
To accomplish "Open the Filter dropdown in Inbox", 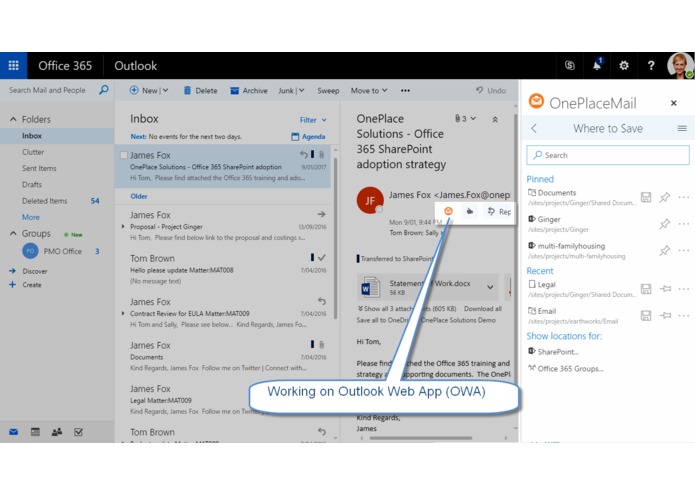I will 313,120.
